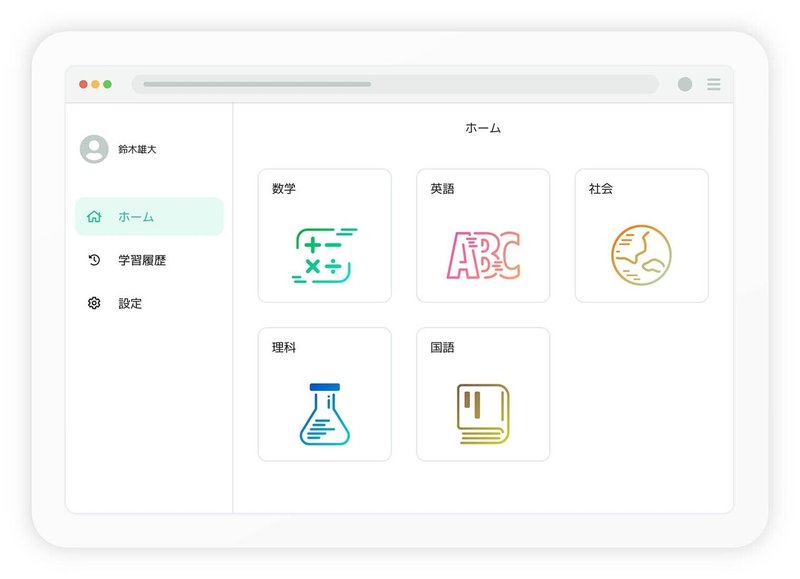
Task: Click the user avatar icon
Action: coord(94,149)
